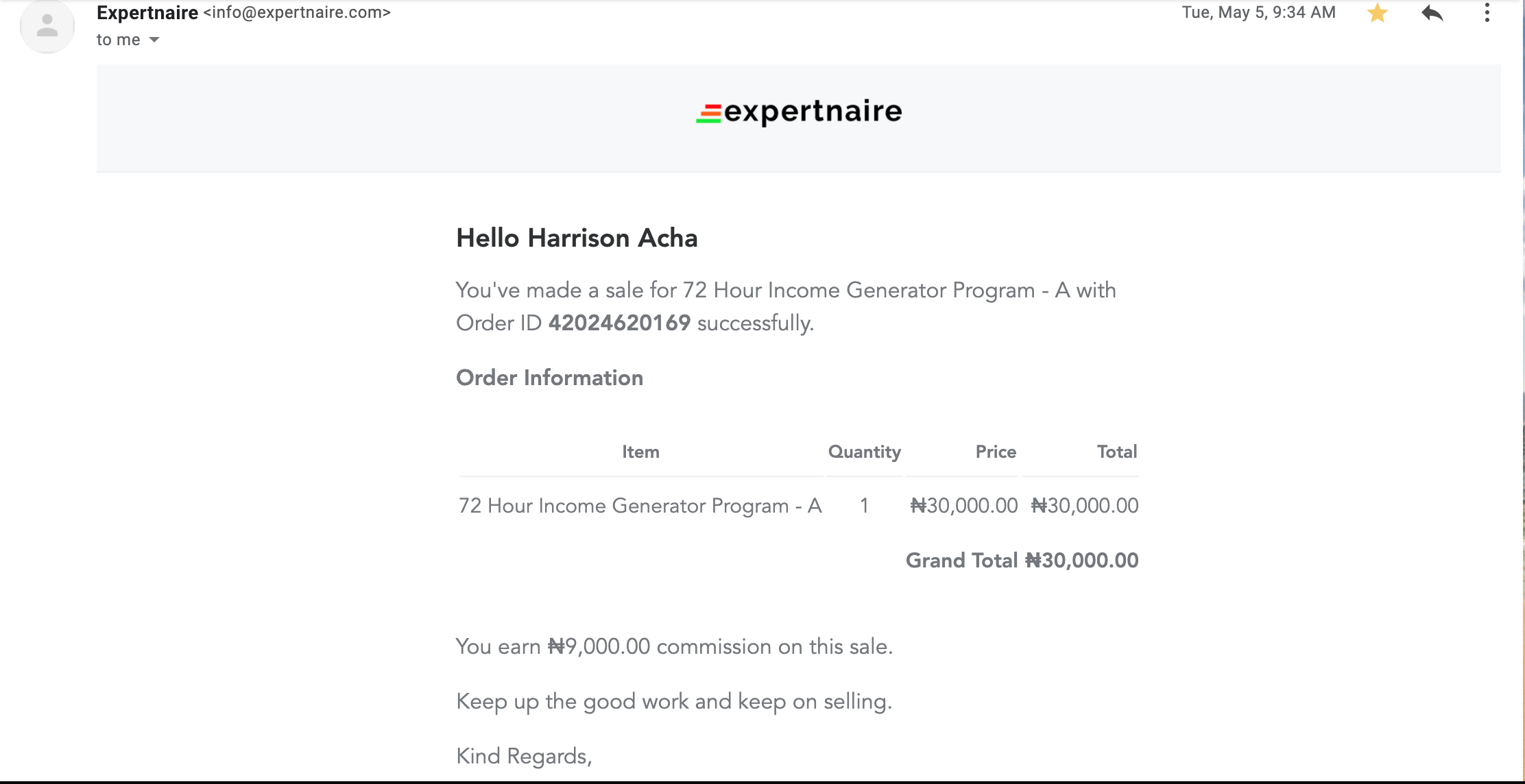
Task: Click the Price column header
Action: click(996, 452)
